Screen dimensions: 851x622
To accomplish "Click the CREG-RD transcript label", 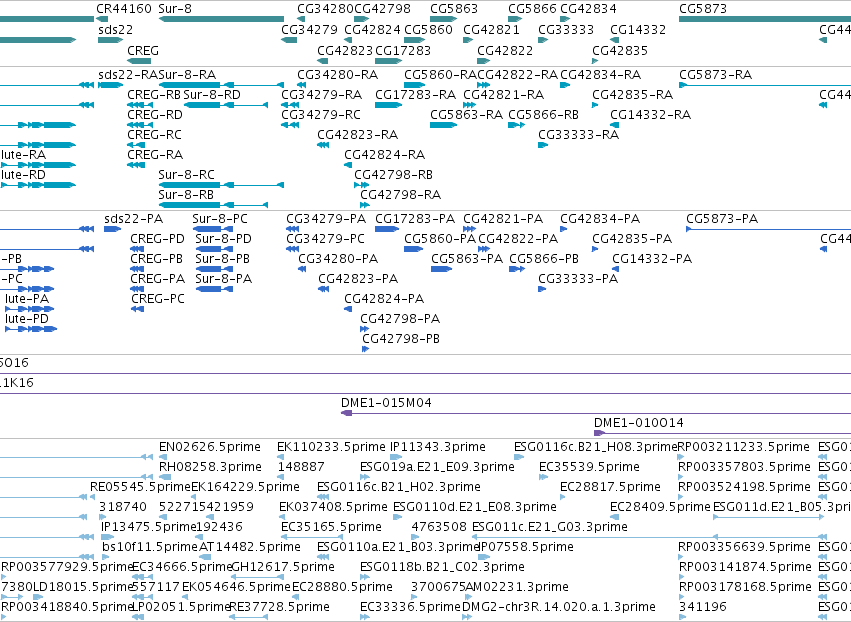I will click(x=155, y=115).
